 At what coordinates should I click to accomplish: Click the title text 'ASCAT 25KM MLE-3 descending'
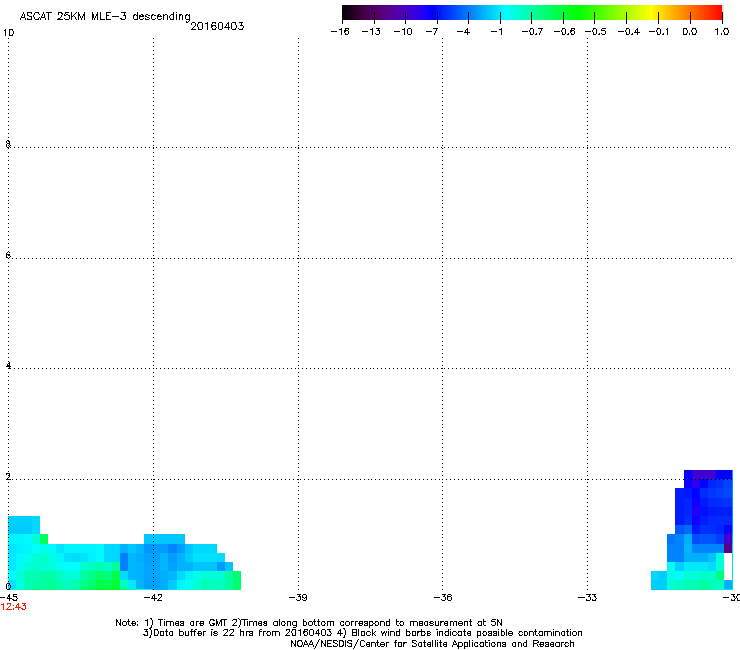tap(105, 16)
